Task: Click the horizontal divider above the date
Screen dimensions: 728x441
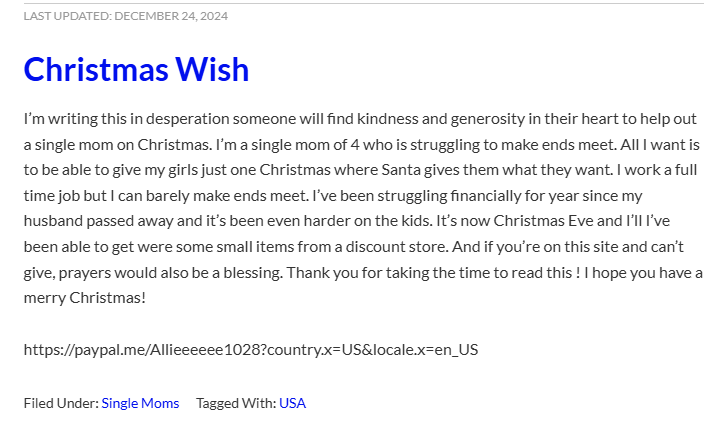Action: pyautogui.click(x=364, y=3)
